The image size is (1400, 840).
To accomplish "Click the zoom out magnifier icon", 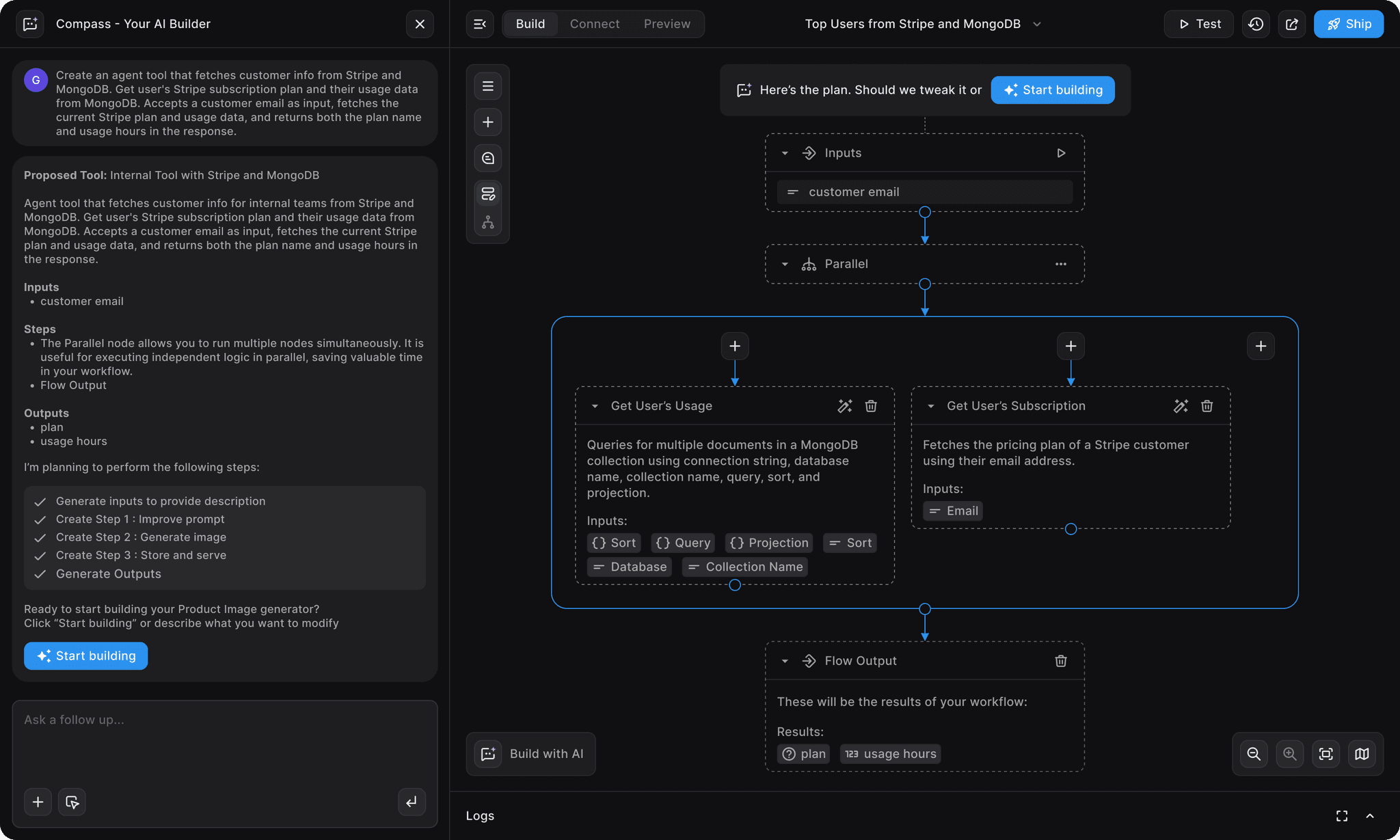I will click(1254, 754).
